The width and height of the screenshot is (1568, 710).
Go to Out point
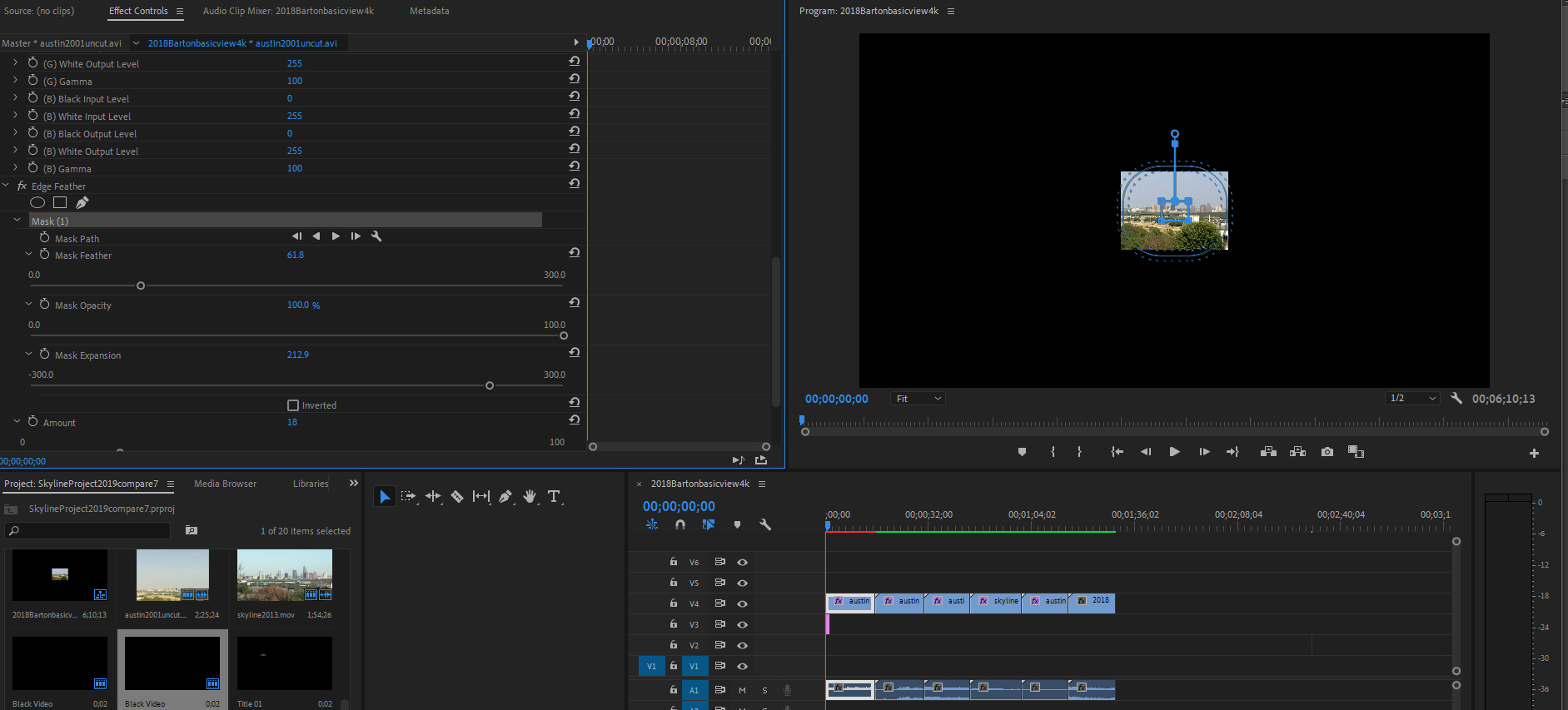[x=1232, y=452]
